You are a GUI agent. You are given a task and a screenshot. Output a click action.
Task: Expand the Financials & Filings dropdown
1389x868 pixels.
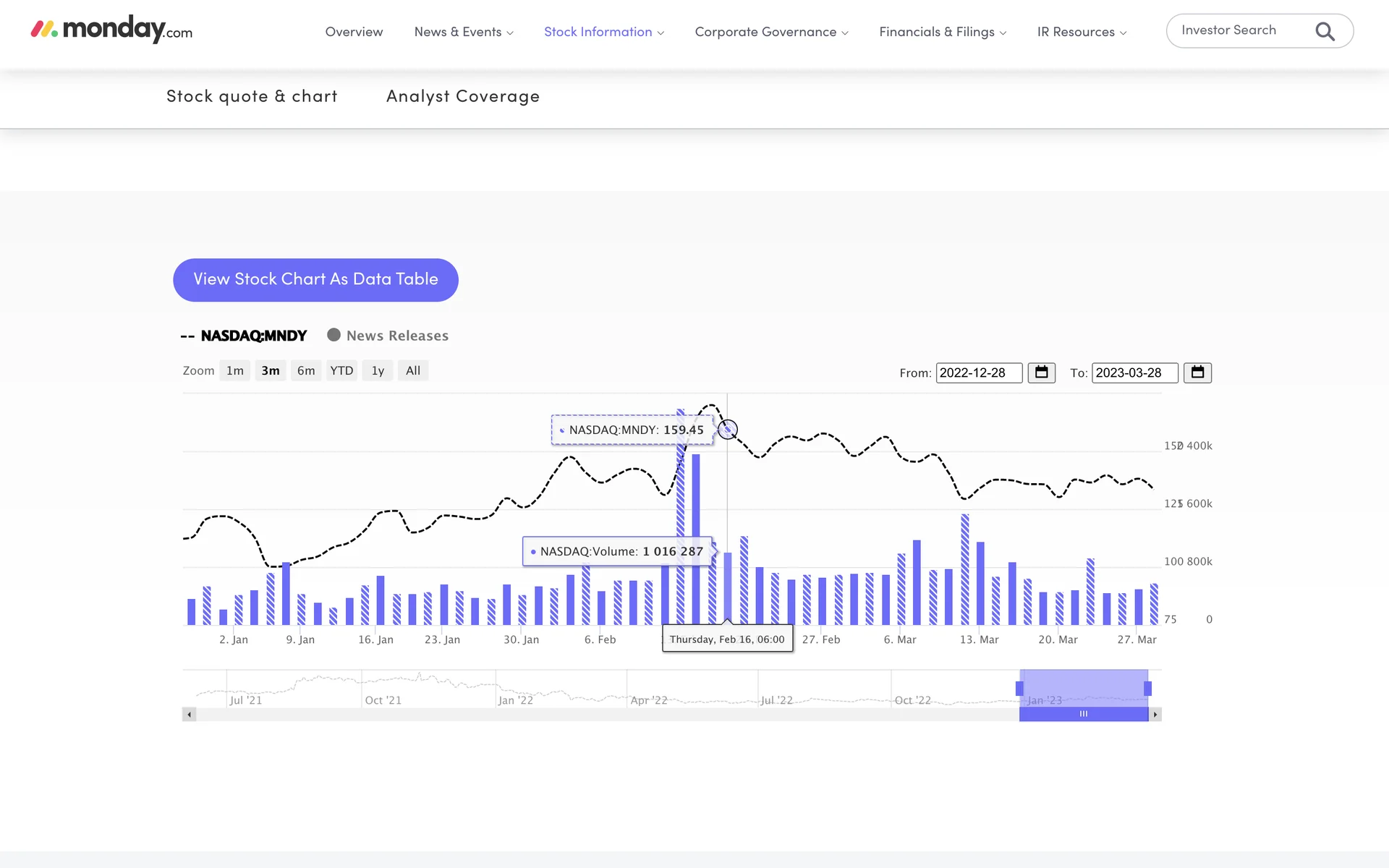coord(942,32)
